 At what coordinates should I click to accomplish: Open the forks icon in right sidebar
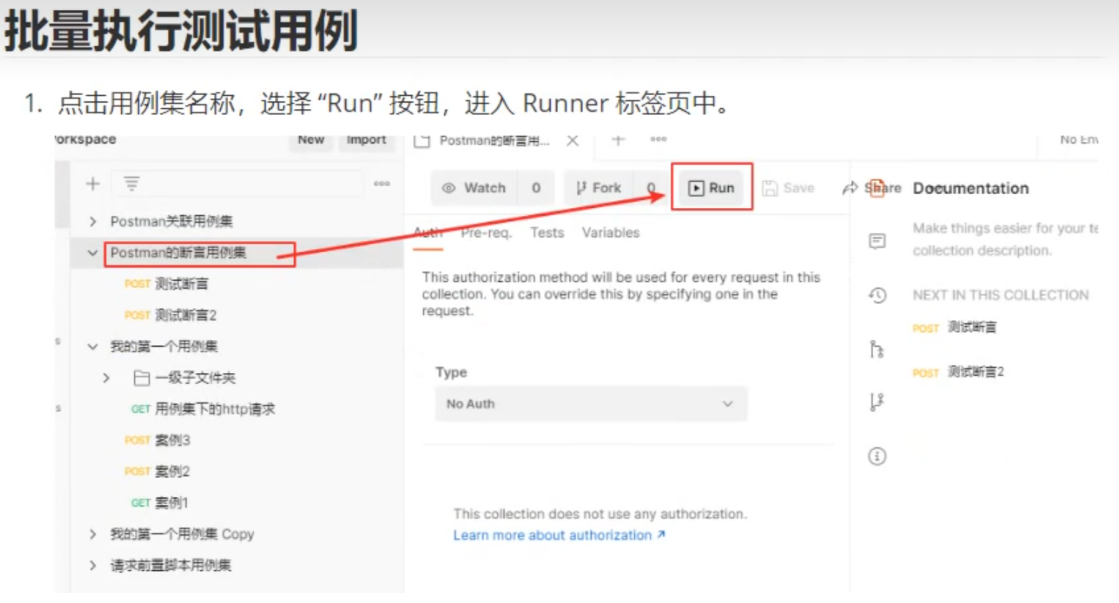click(877, 402)
